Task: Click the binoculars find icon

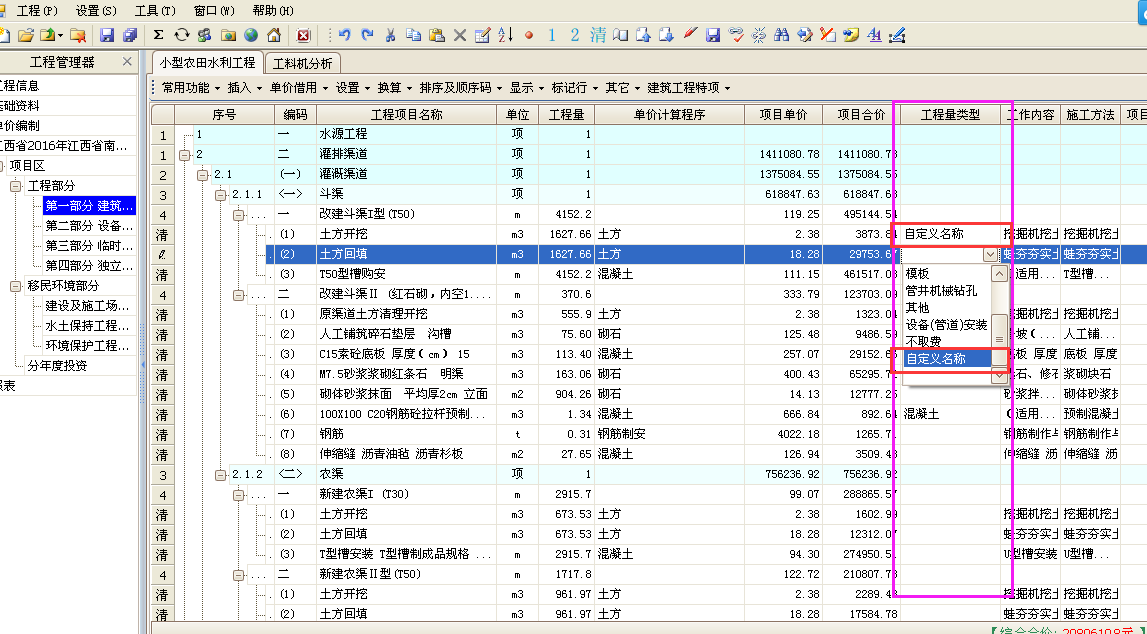Action: [782, 35]
